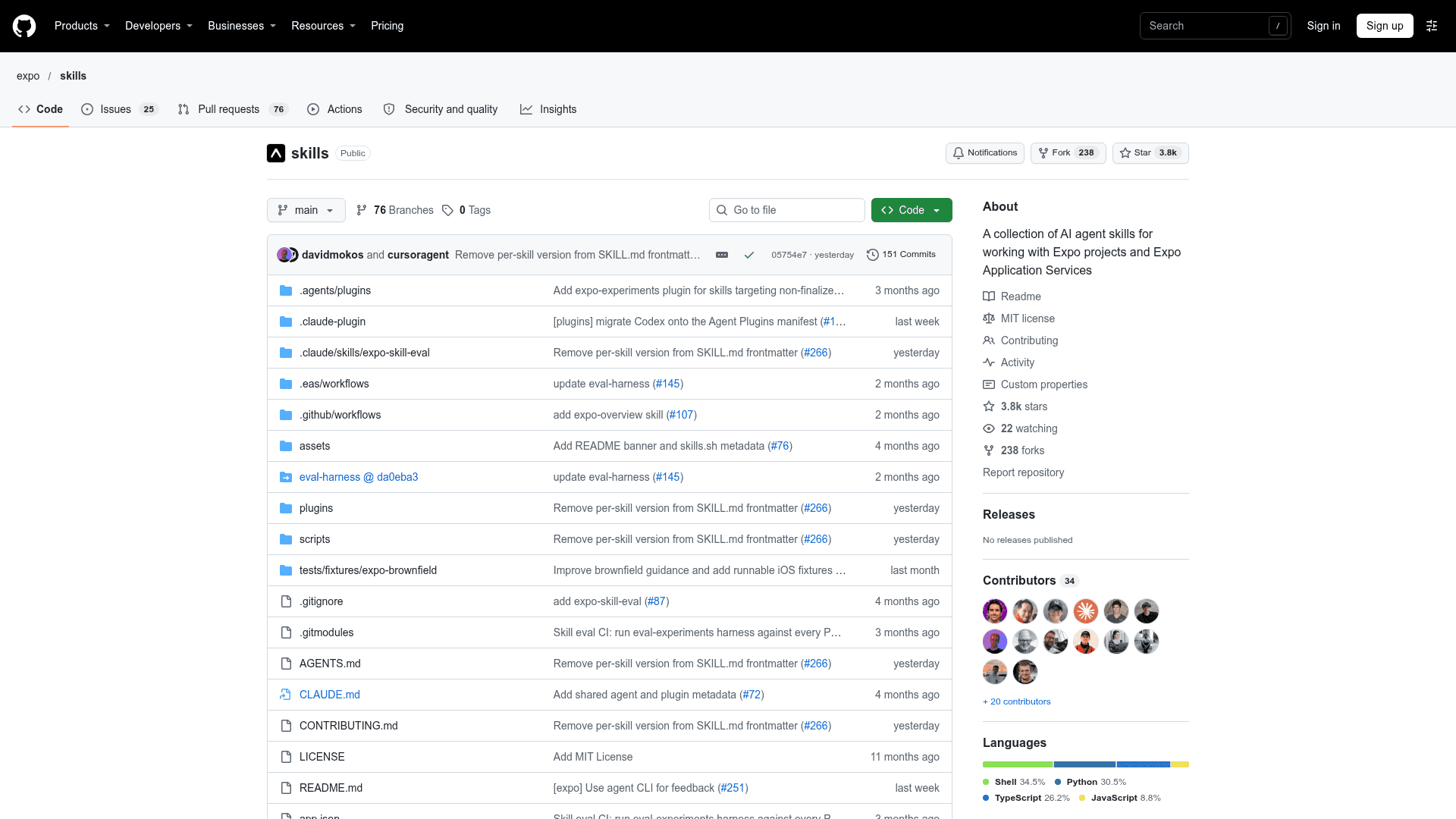Expand the main branch dropdown
This screenshot has height=819, width=1456.
(x=306, y=210)
